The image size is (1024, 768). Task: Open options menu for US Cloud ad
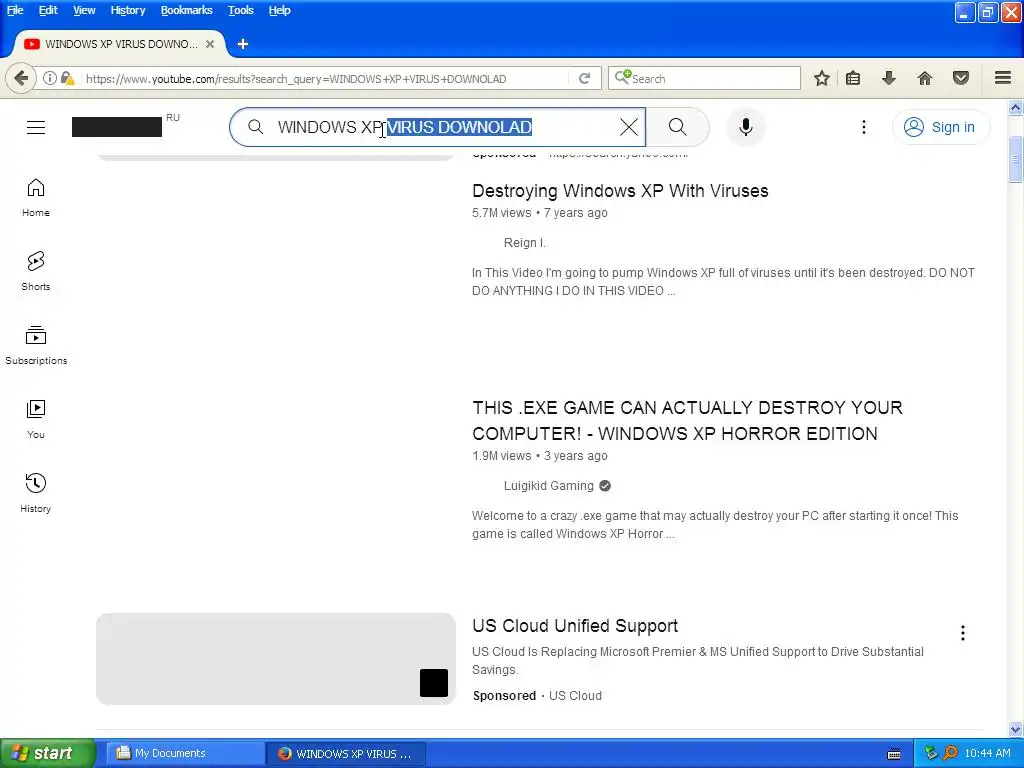tap(963, 633)
